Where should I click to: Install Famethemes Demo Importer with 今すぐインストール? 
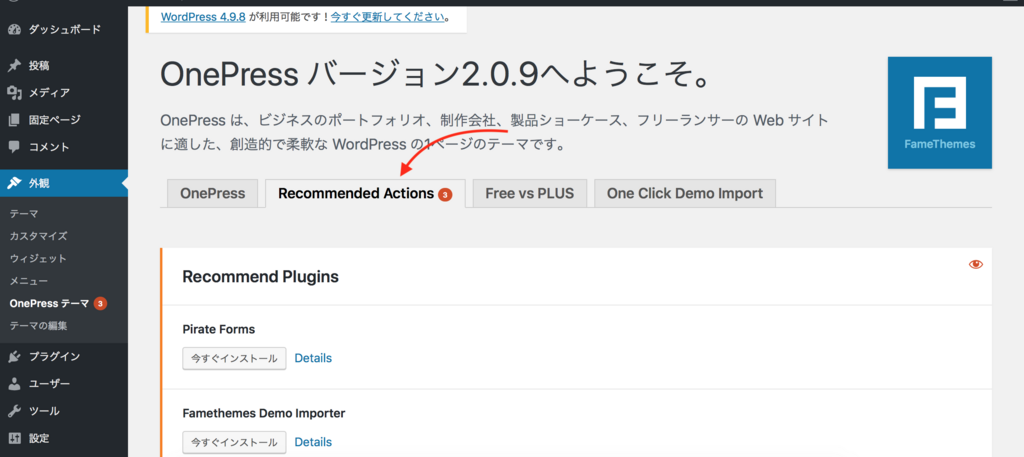coord(234,442)
